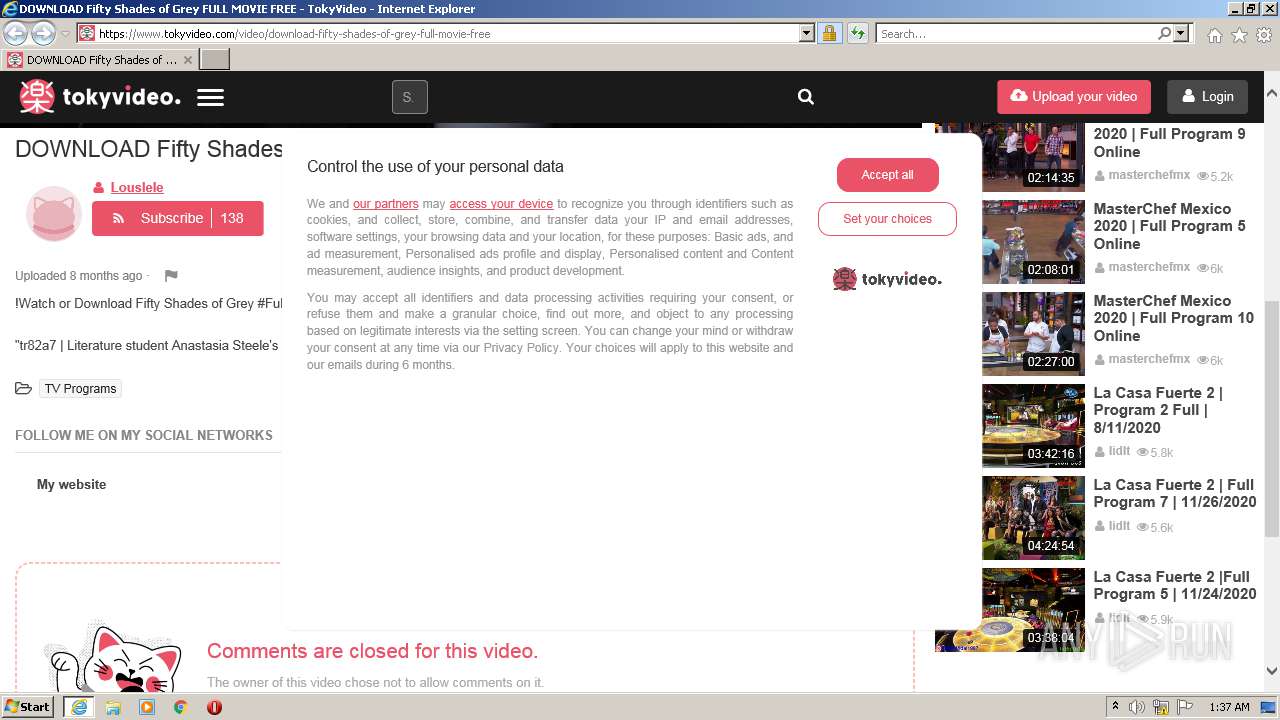Show hidden tray icons arrow
1280x720 pixels.
[x=1117, y=707]
